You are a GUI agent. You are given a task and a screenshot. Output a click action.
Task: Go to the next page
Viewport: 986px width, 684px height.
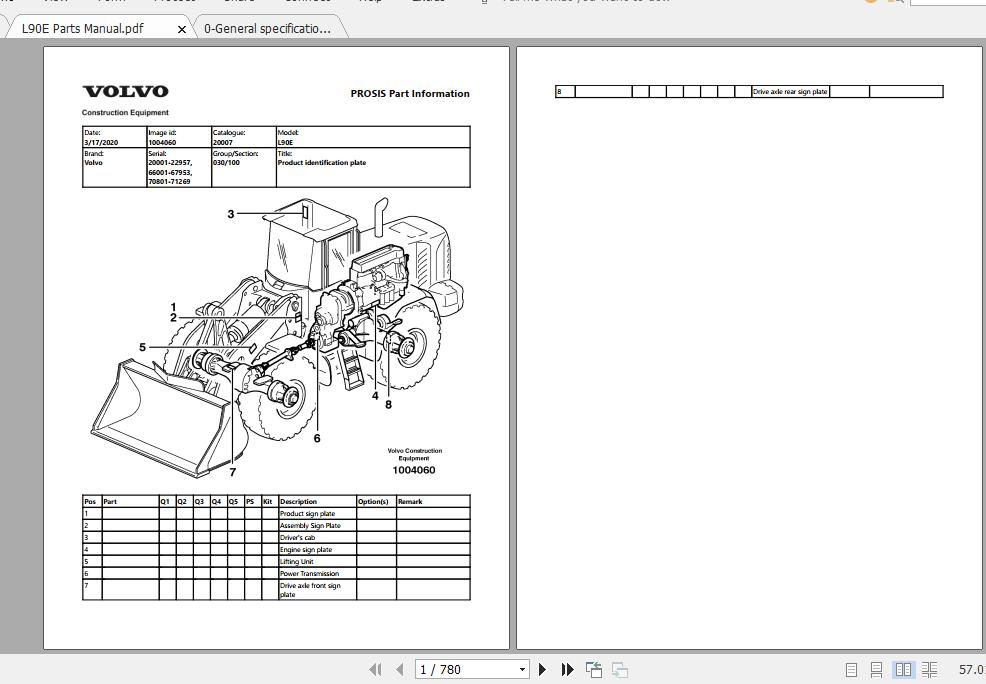[542, 669]
